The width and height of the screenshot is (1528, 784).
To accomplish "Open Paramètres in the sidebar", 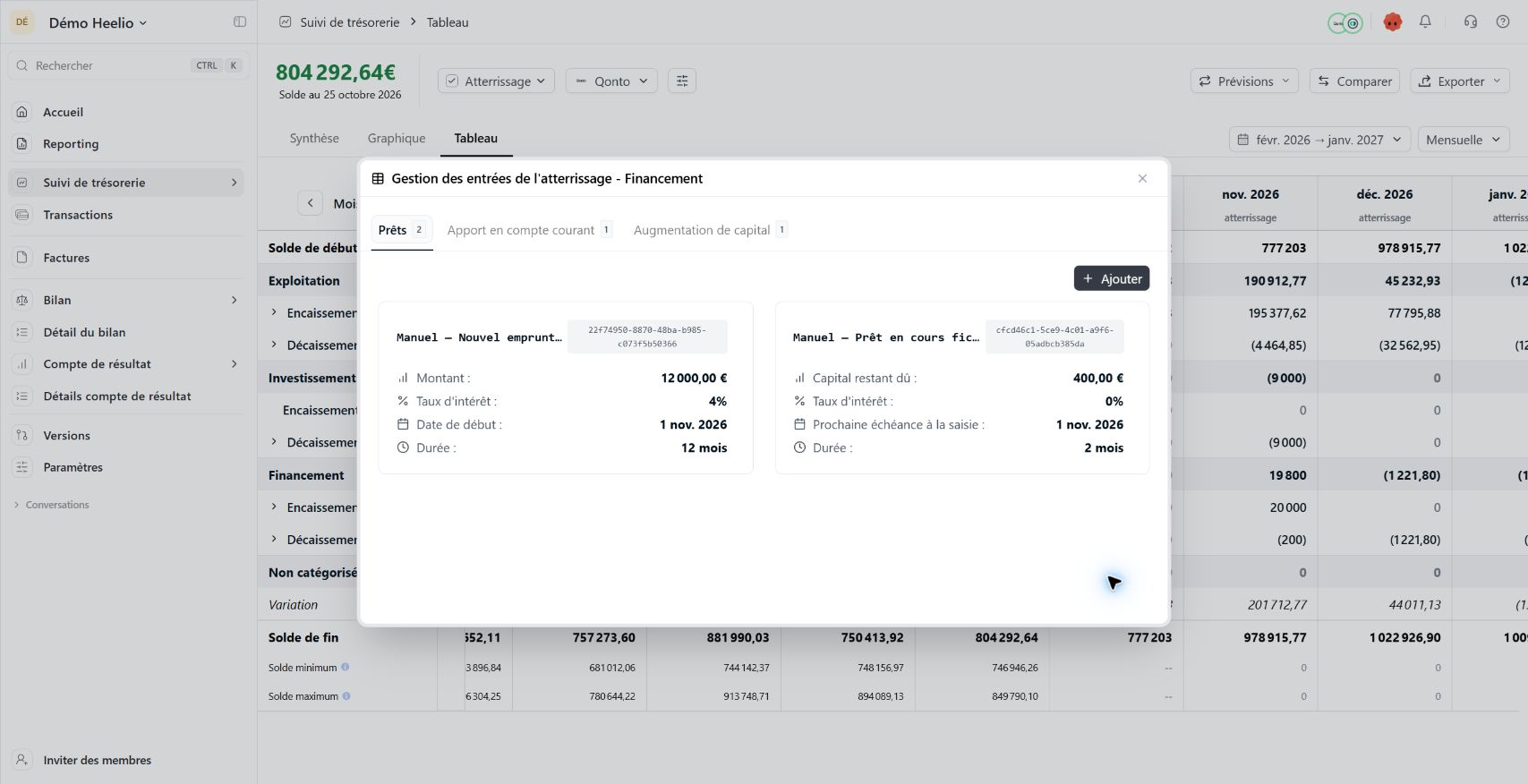I will pos(125,467).
